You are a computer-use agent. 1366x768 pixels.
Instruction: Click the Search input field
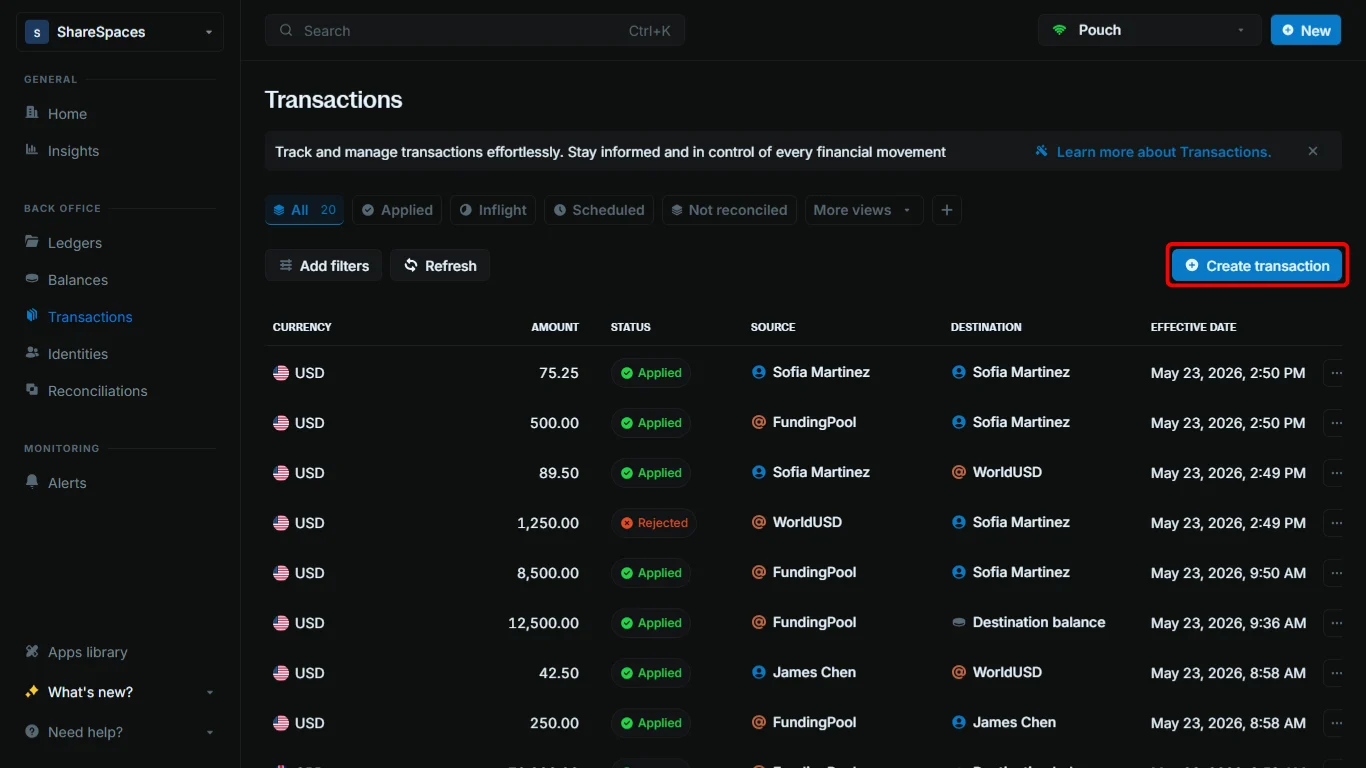(x=475, y=30)
